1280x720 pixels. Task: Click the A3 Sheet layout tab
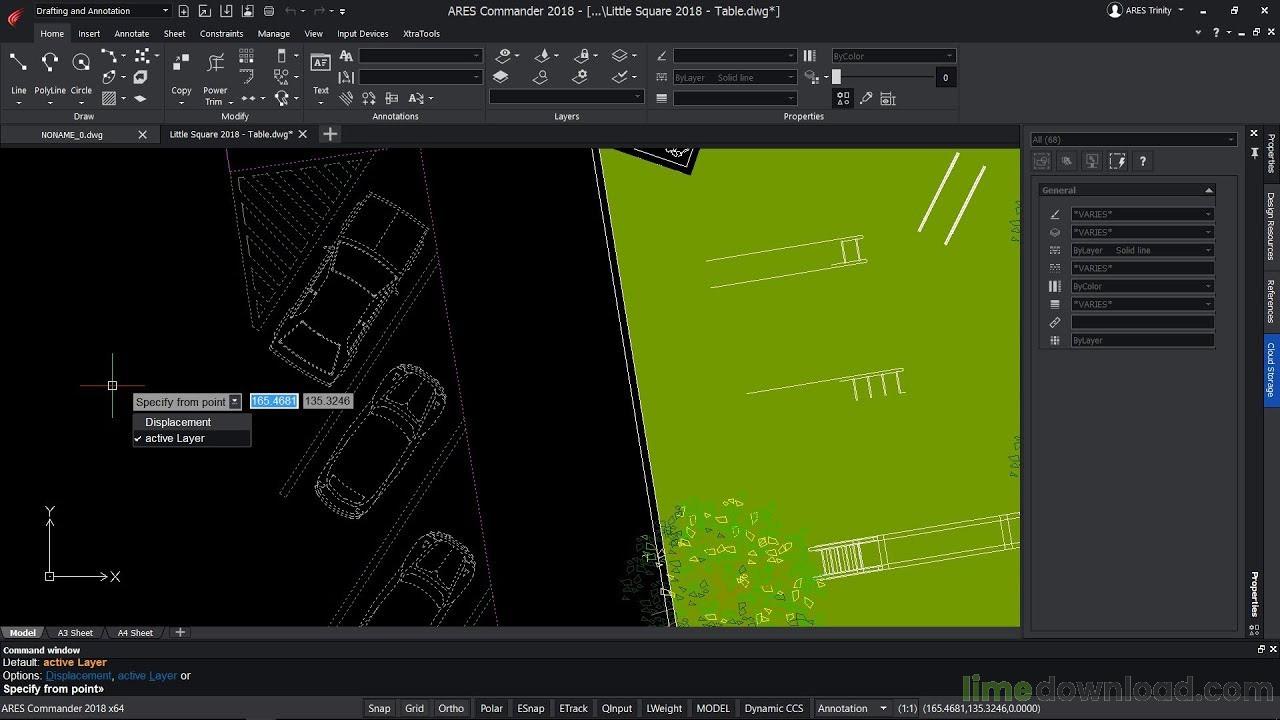[x=75, y=633]
